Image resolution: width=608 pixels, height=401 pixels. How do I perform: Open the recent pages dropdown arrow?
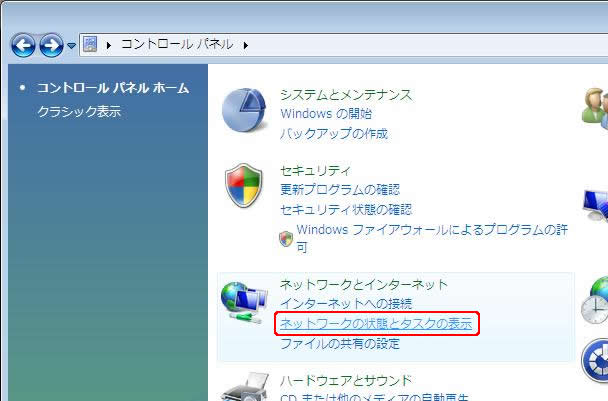[71, 46]
